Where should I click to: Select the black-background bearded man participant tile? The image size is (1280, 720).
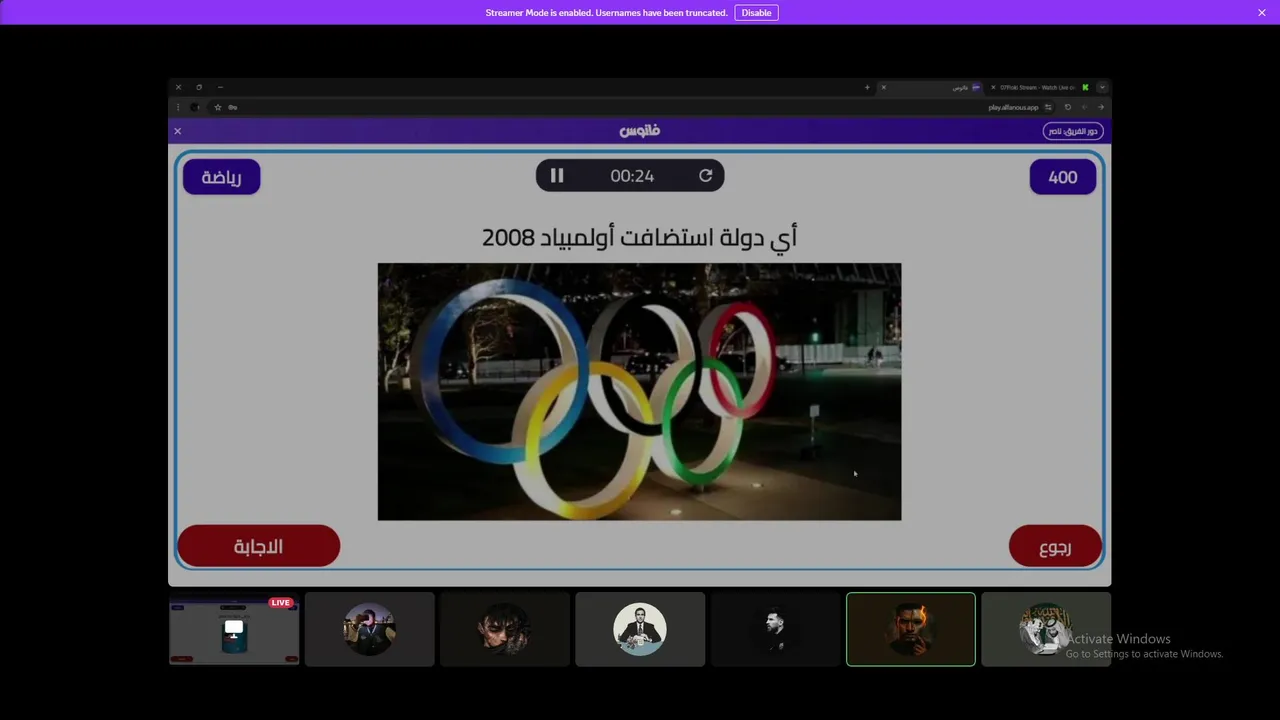point(776,629)
